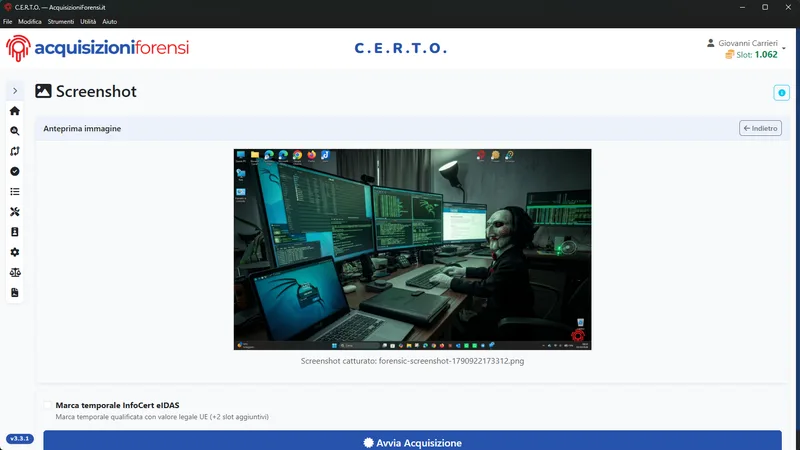Viewport: 800px width, 450px height.
Task: Open the tools wrench icon in sidebar
Action: coord(15,212)
